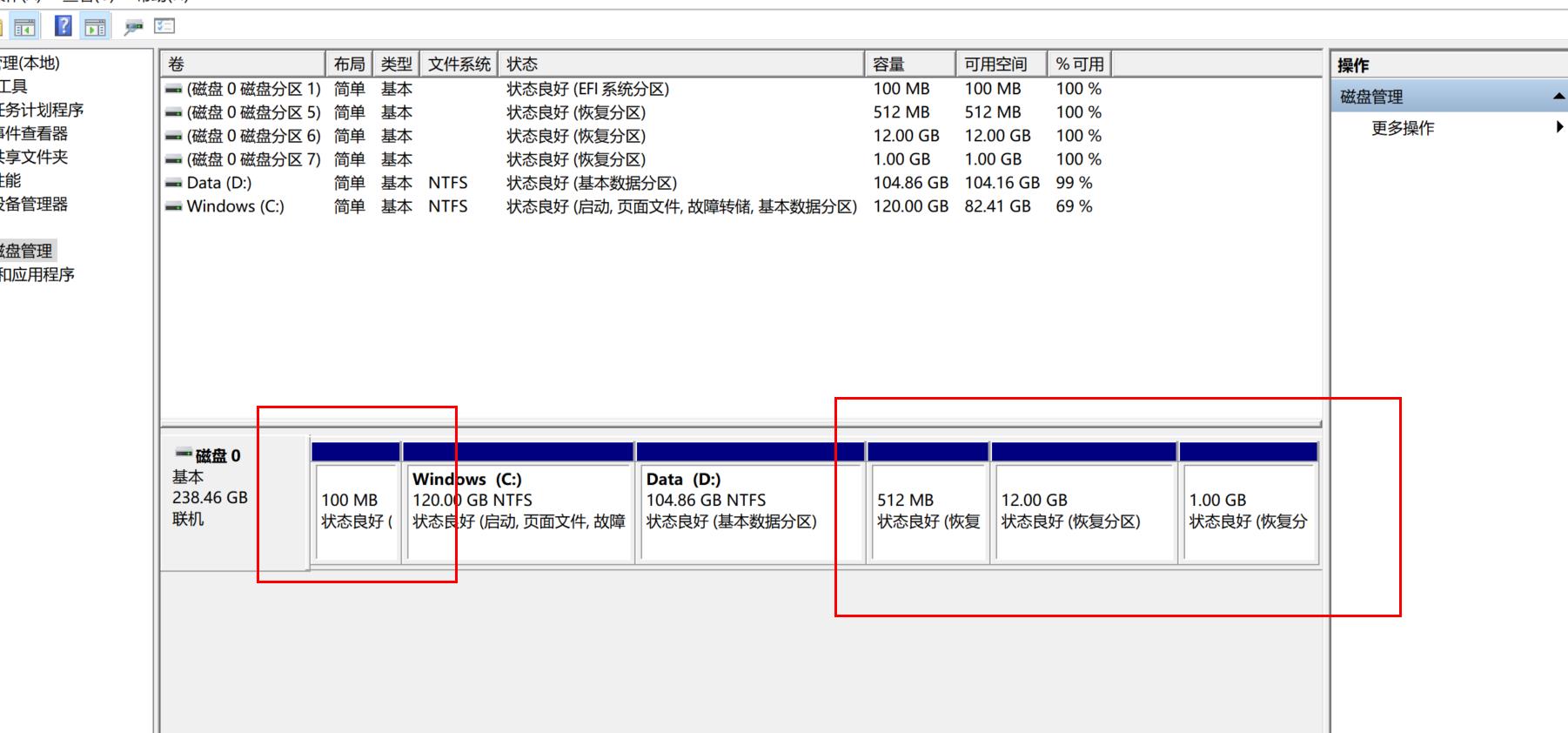Select the 12.00 GB recovery block in disk map
This screenshot has width=1568, height=733.
(x=1084, y=503)
